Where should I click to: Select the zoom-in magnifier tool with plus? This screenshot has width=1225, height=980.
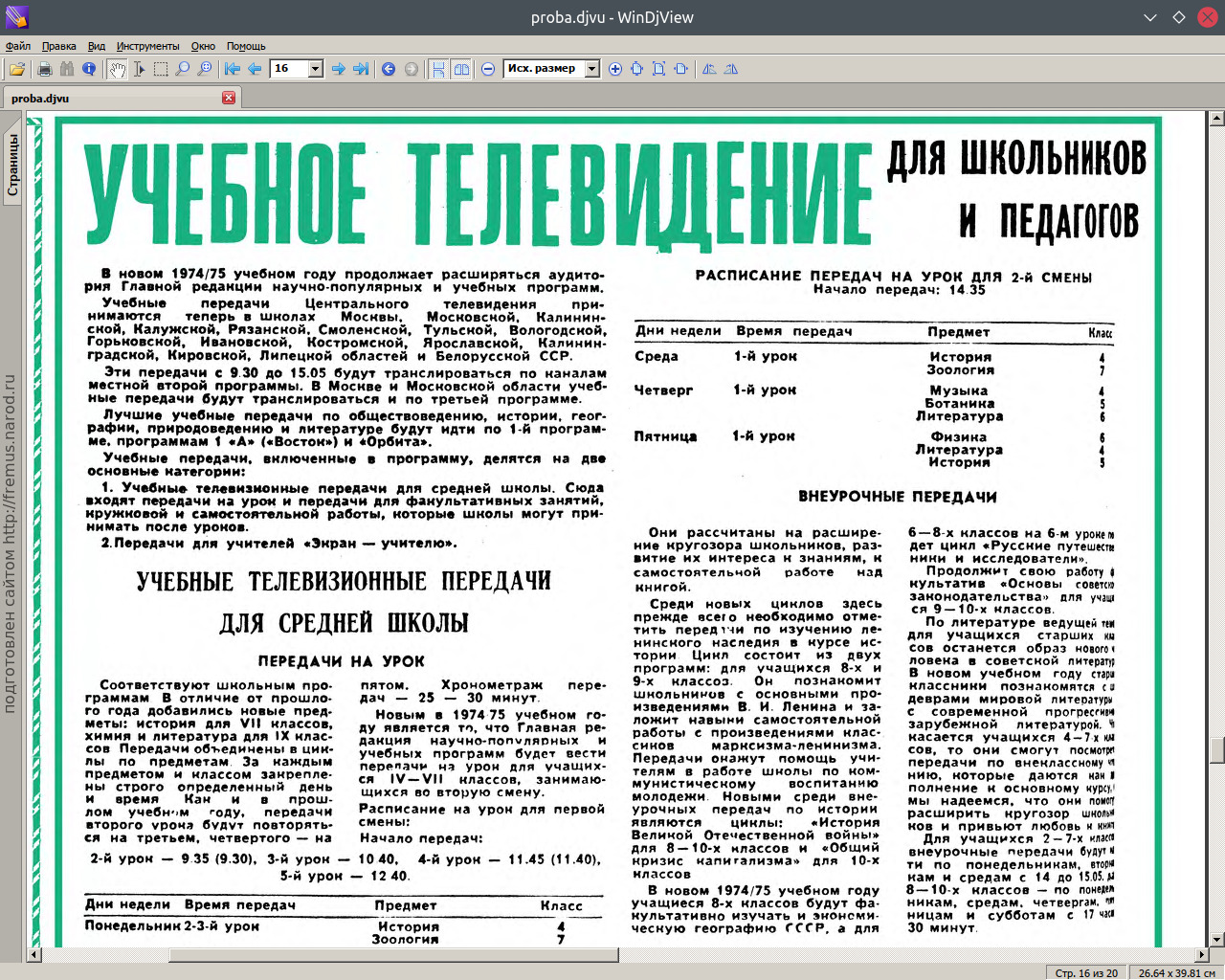[205, 69]
